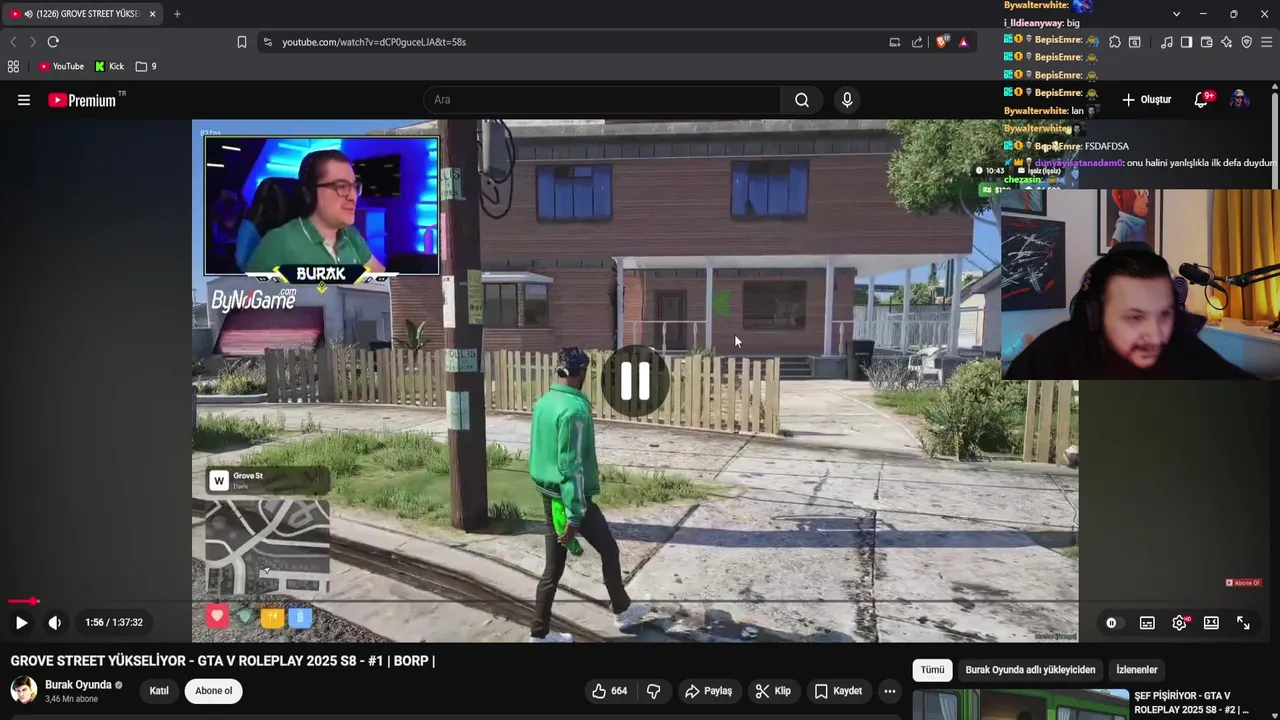The width and height of the screenshot is (1280, 720).
Task: Open YouTube notifications bell
Action: point(1203,99)
